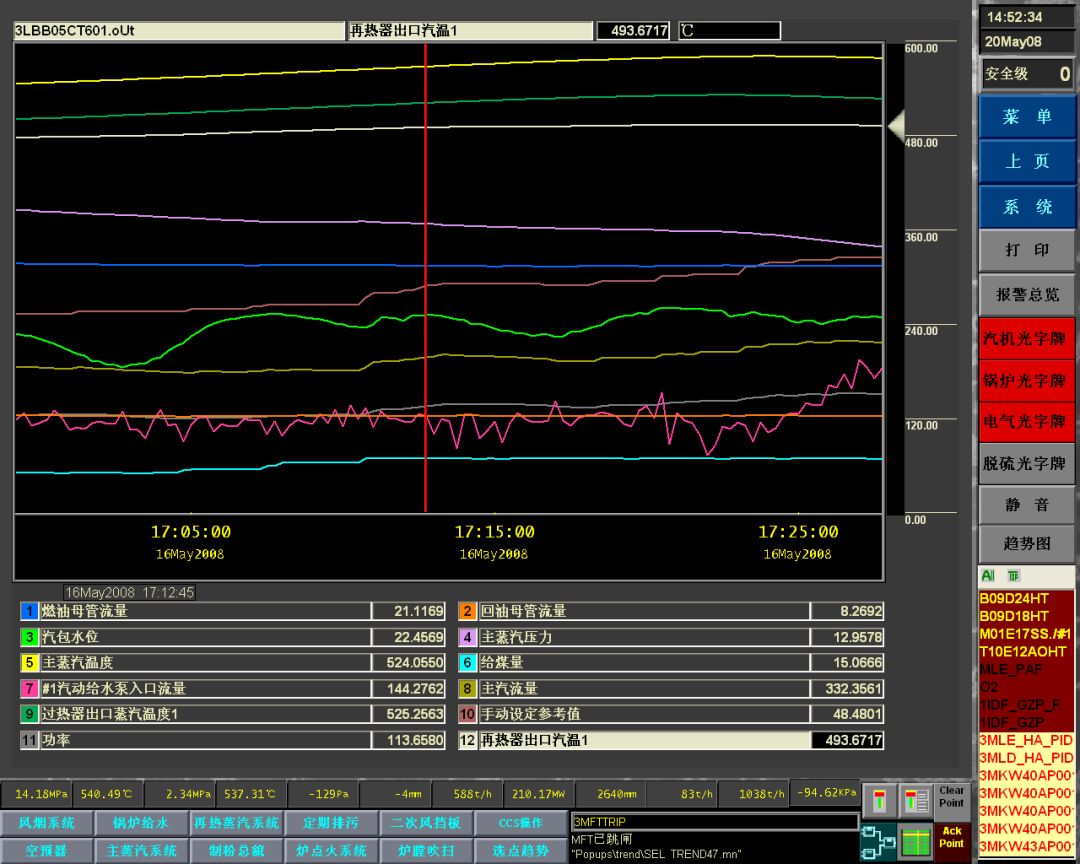Select pen 9 dark green swatch 过热器出口蒸汽温度1
This screenshot has height=864, width=1080.
point(29,714)
